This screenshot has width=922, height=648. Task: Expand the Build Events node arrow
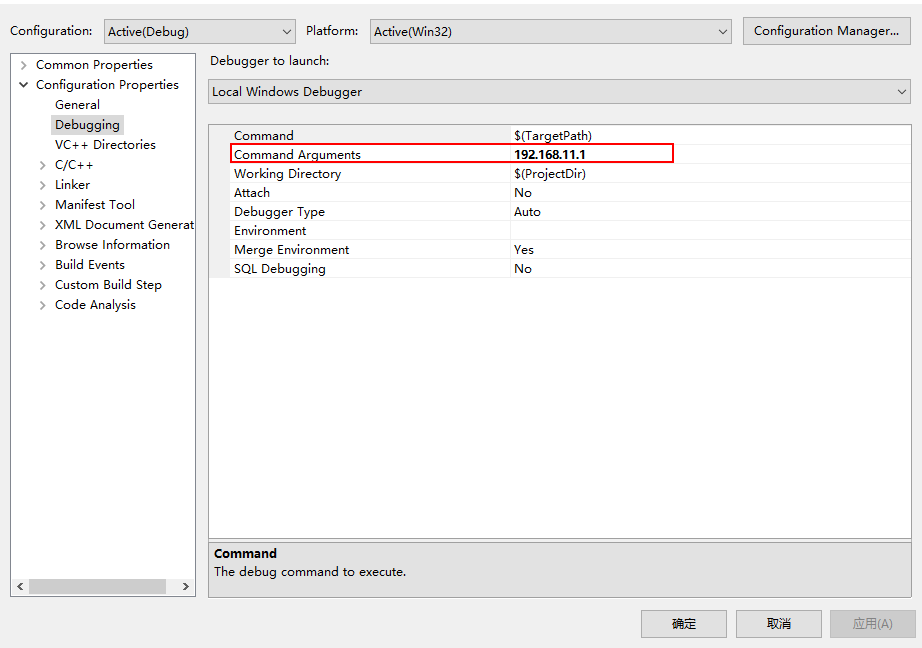click(x=43, y=265)
